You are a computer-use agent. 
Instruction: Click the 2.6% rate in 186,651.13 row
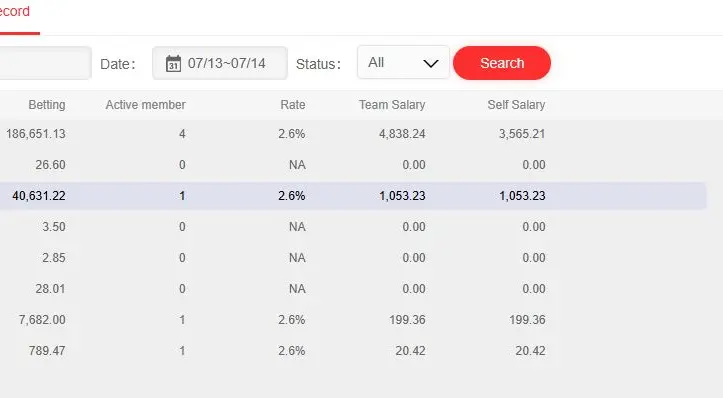[x=291, y=134]
